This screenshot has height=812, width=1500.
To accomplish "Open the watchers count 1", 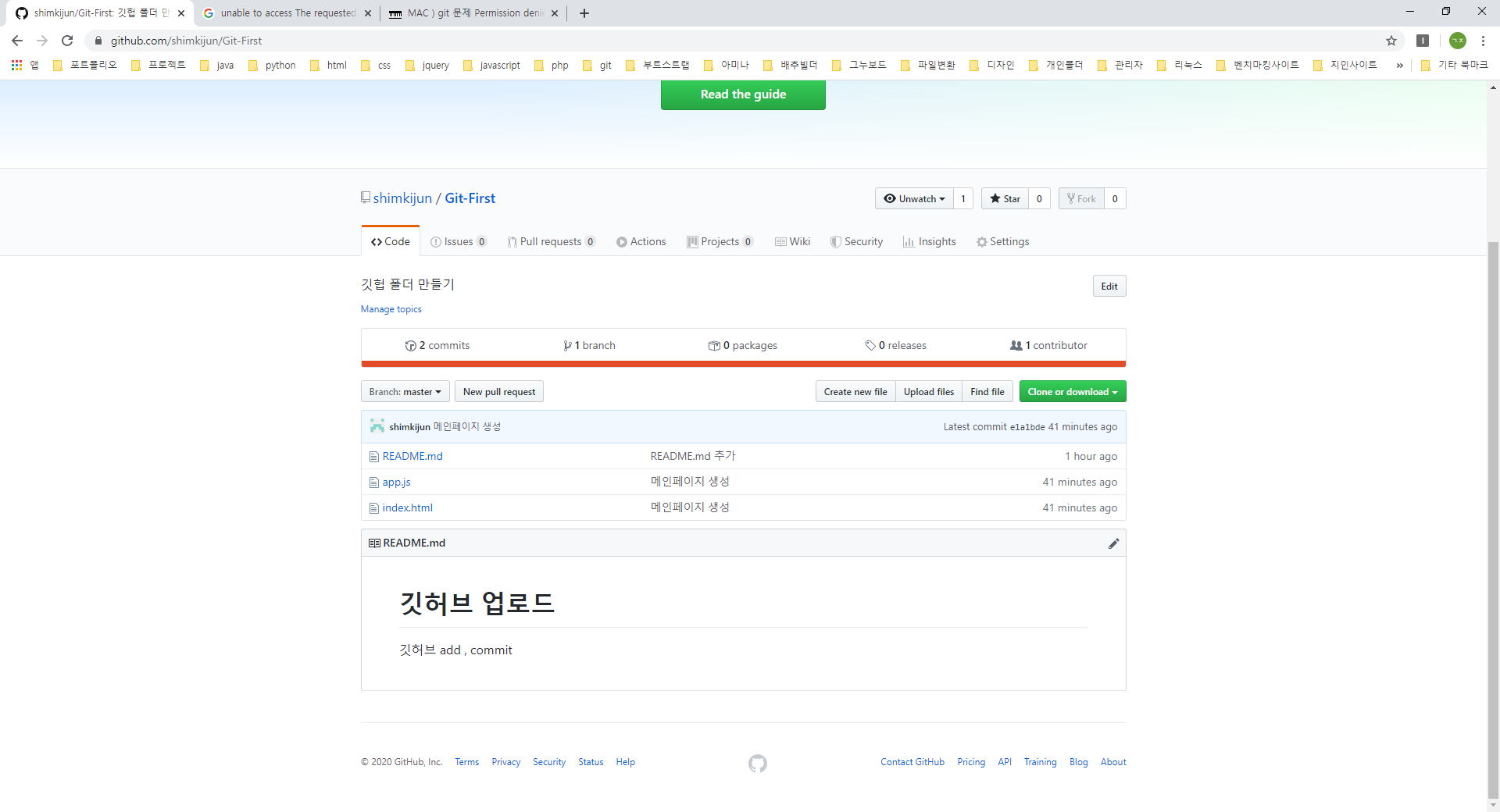I will 963,198.
